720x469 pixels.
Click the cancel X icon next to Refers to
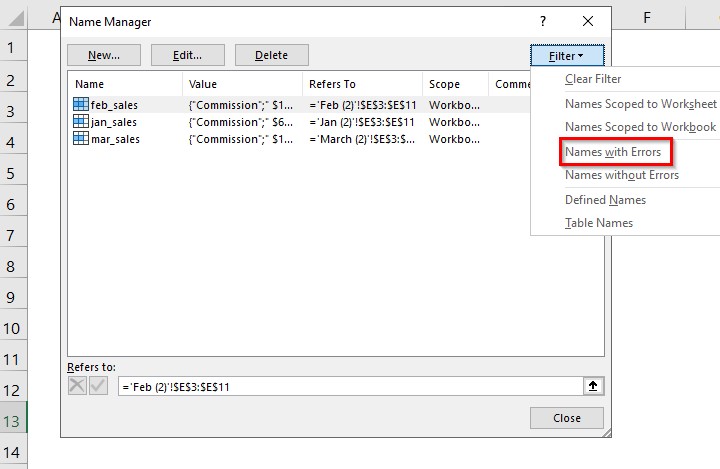[x=77, y=385]
